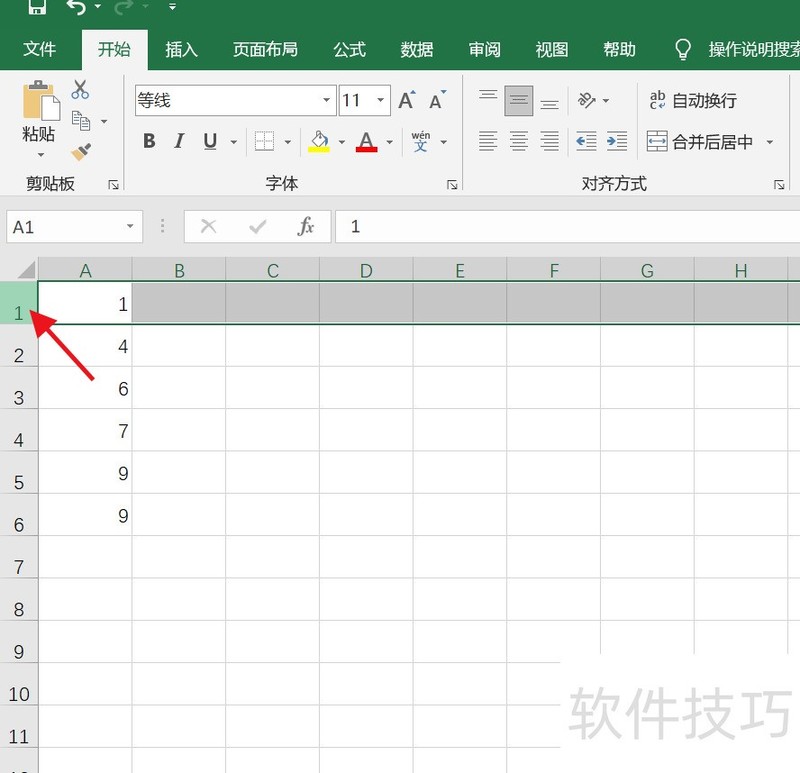The image size is (800, 773).
Task: Expand the font color dropdown arrow
Action: click(389, 142)
